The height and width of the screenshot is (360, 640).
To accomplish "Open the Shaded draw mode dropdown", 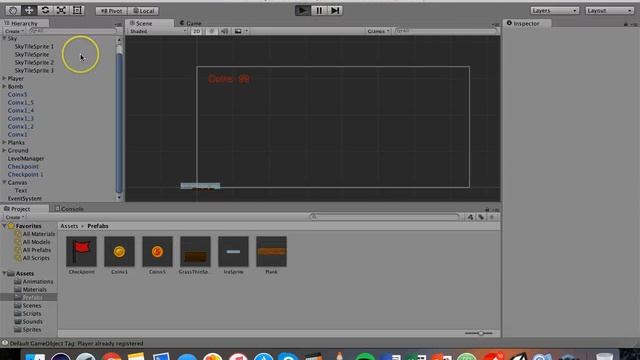I will [158, 31].
